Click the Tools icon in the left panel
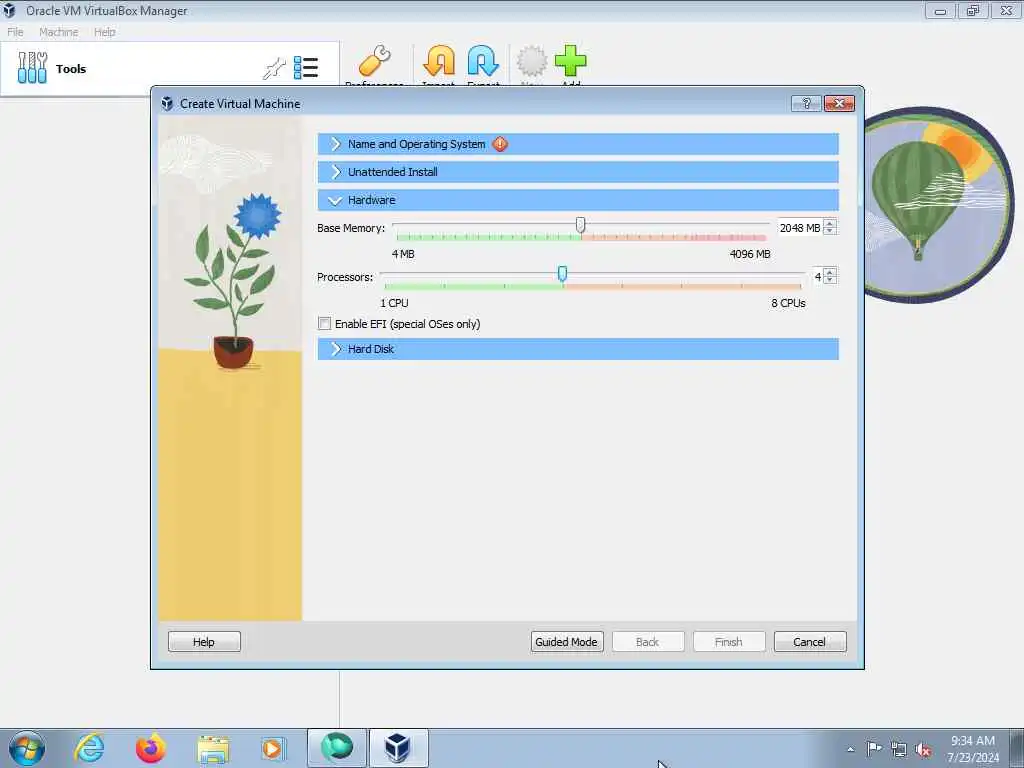The image size is (1024, 768). point(32,68)
